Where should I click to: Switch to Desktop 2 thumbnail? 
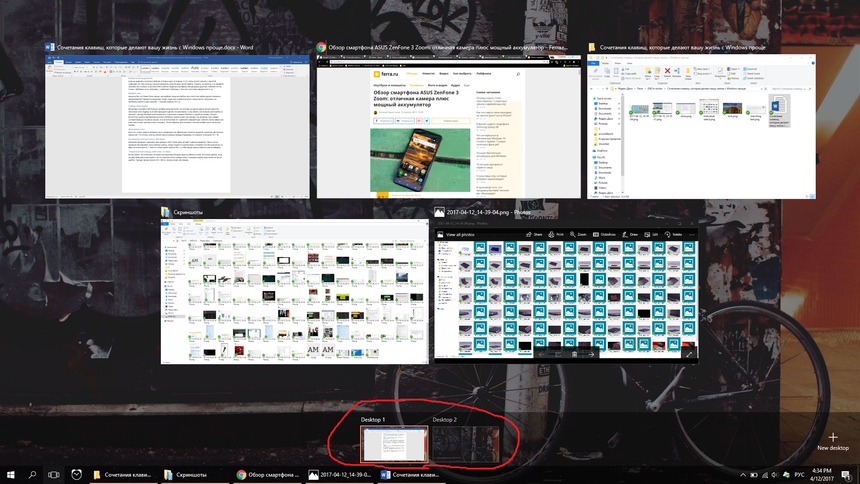coord(465,443)
